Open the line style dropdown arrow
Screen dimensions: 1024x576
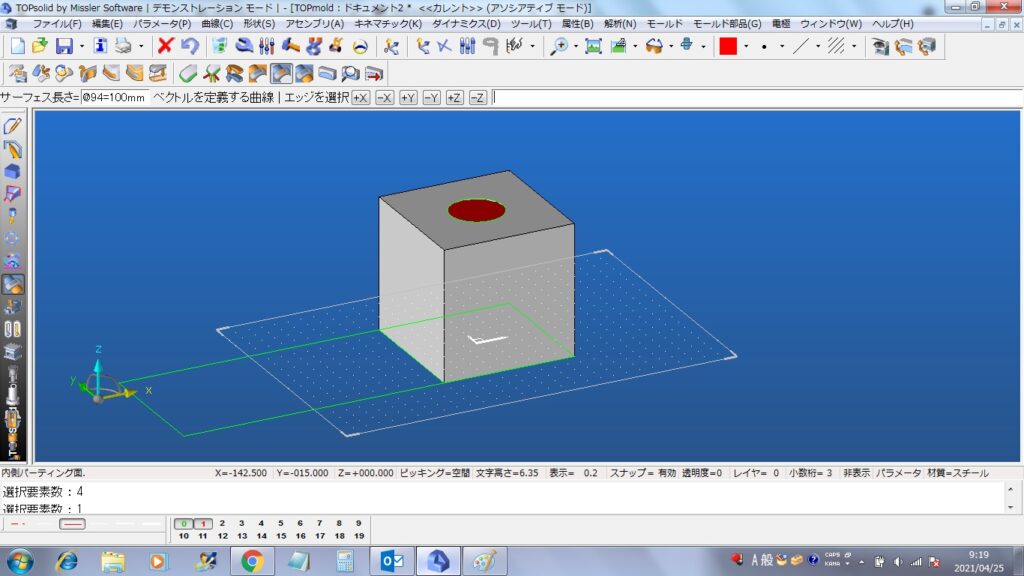tap(818, 46)
